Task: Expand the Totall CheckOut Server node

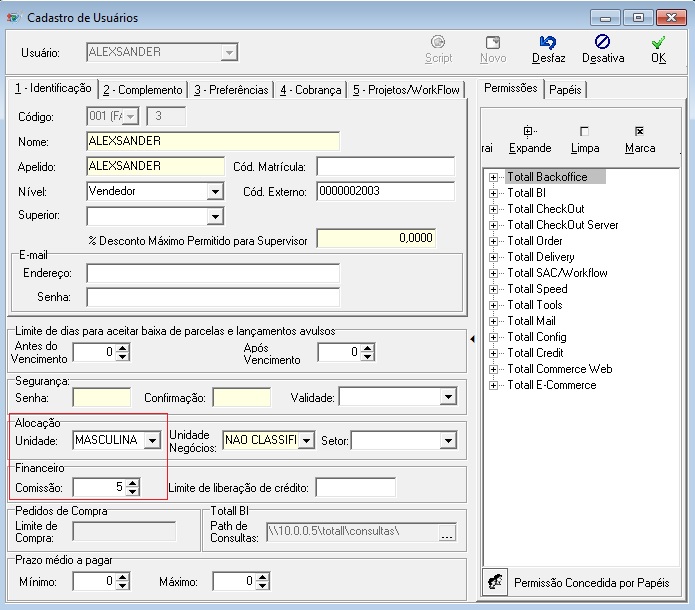Action: point(493,225)
